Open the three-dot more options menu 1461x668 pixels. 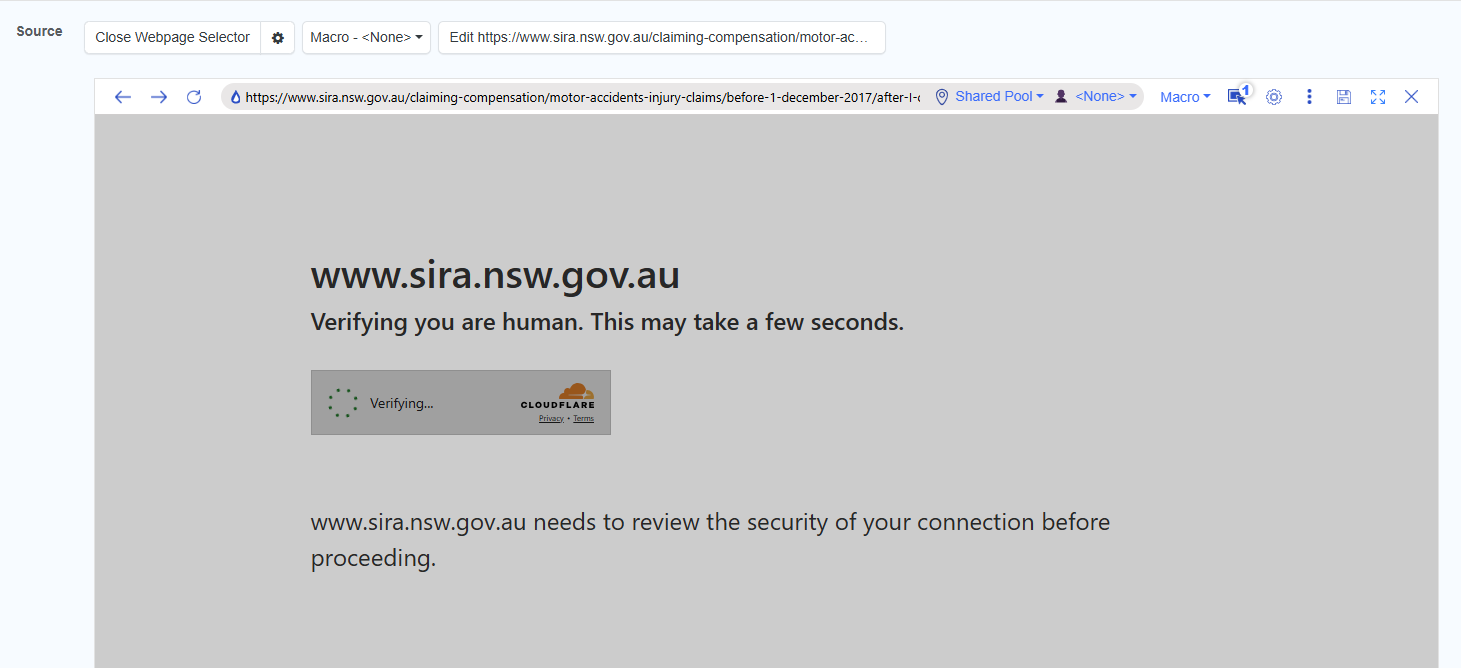(1309, 97)
